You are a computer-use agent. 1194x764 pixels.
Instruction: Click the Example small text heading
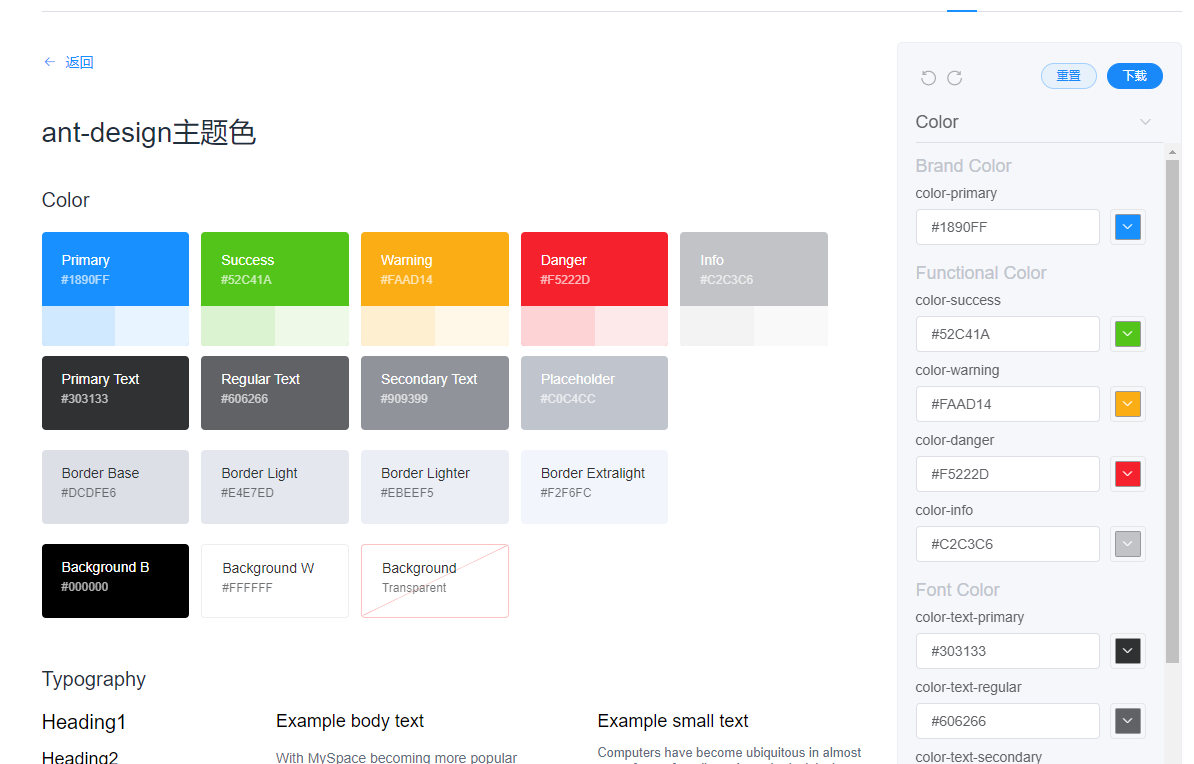tap(672, 721)
